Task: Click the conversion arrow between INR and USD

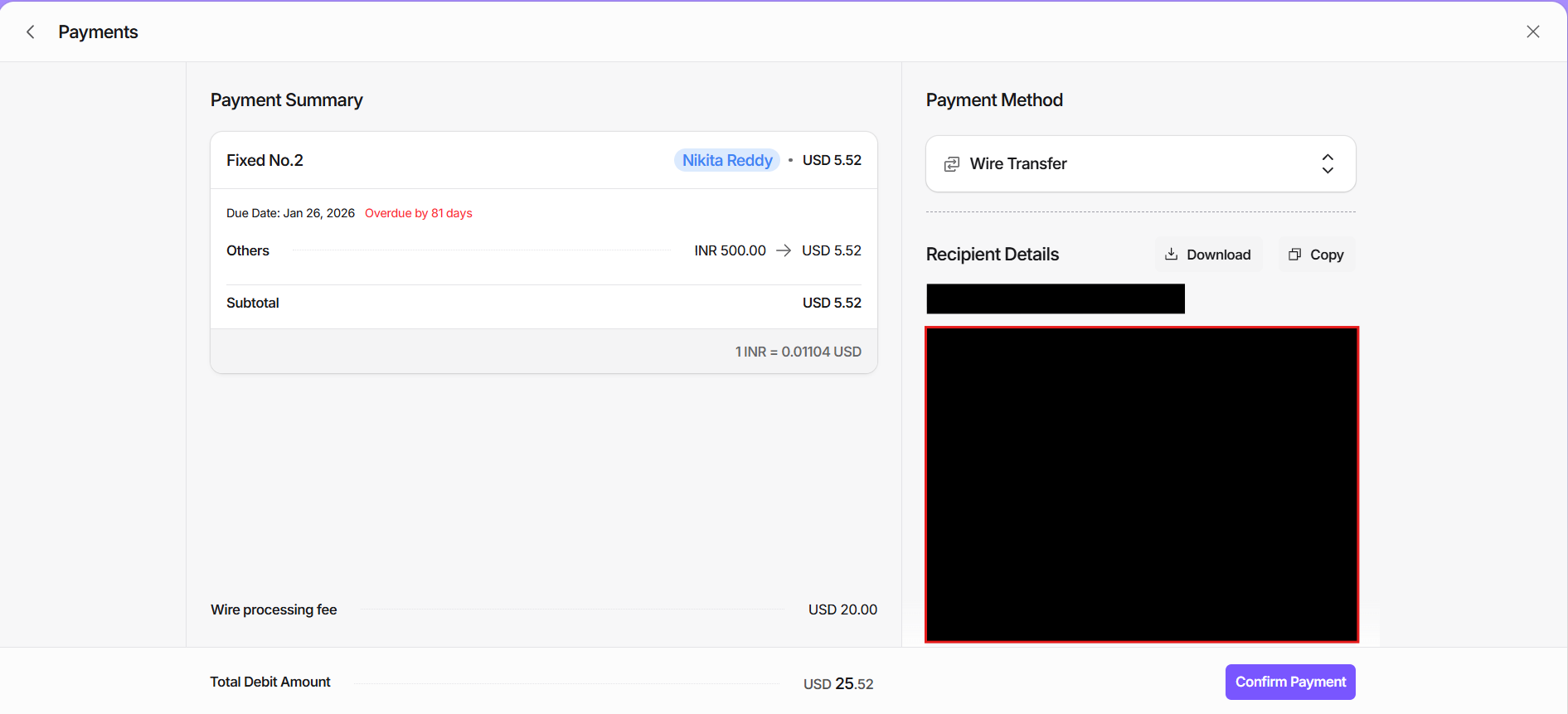Action: (784, 250)
